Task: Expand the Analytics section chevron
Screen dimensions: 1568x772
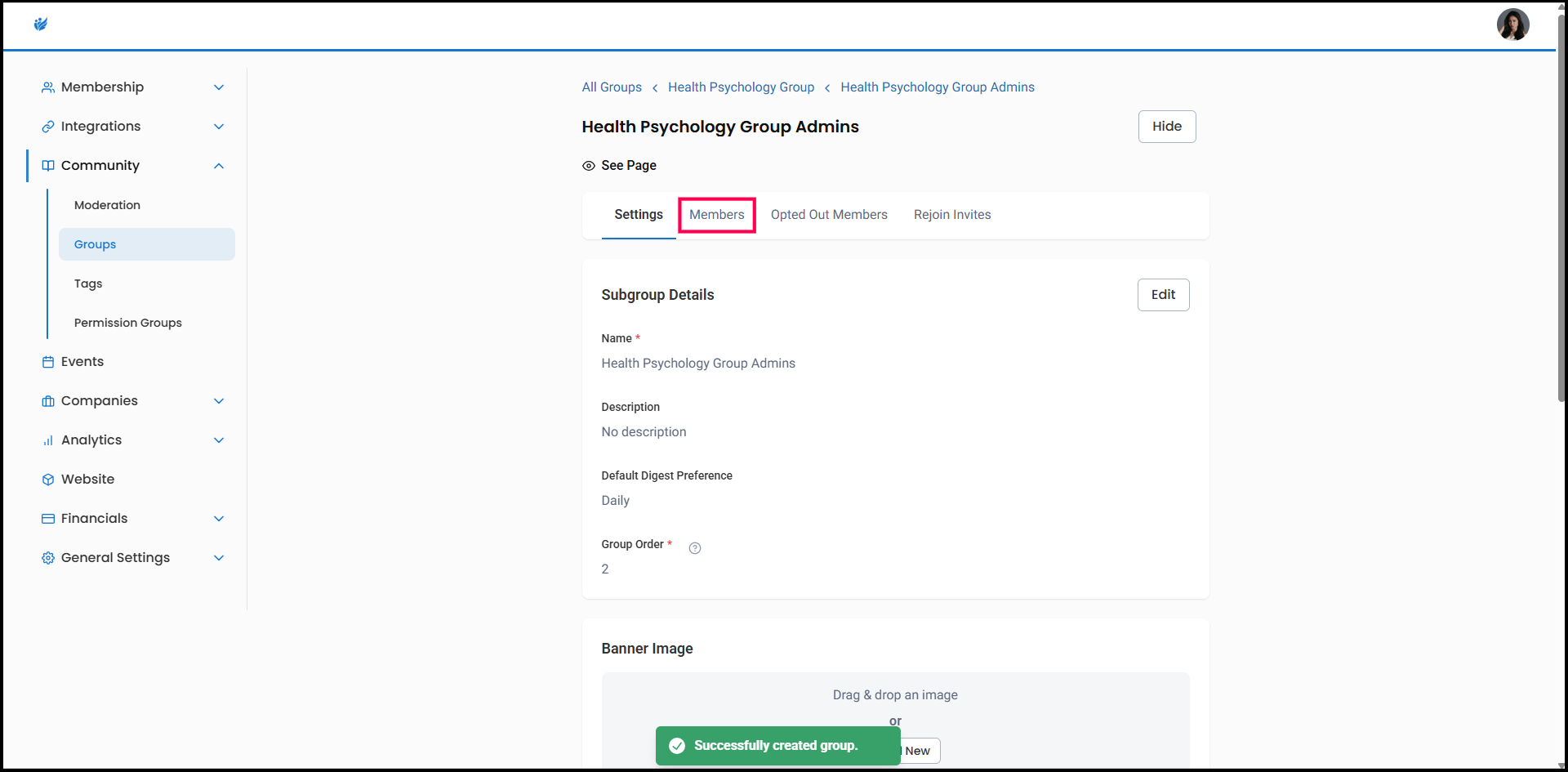Action: [x=219, y=440]
